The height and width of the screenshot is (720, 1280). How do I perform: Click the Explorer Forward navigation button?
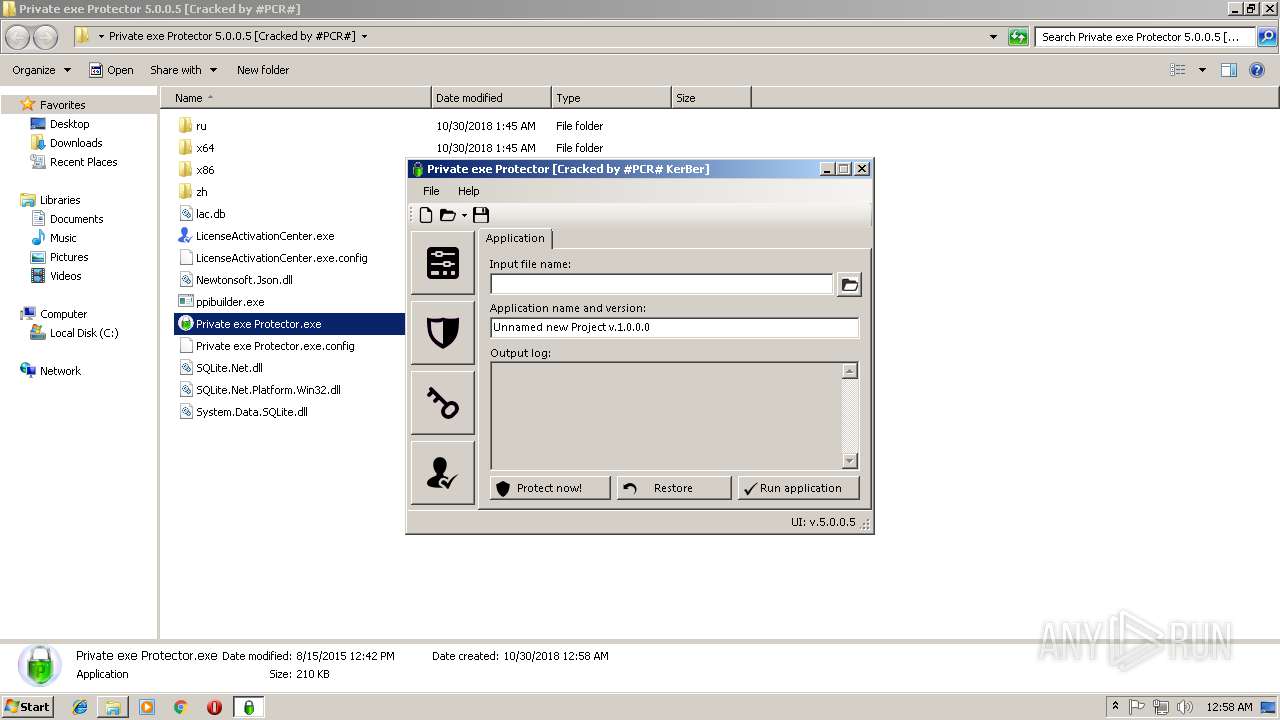point(45,37)
